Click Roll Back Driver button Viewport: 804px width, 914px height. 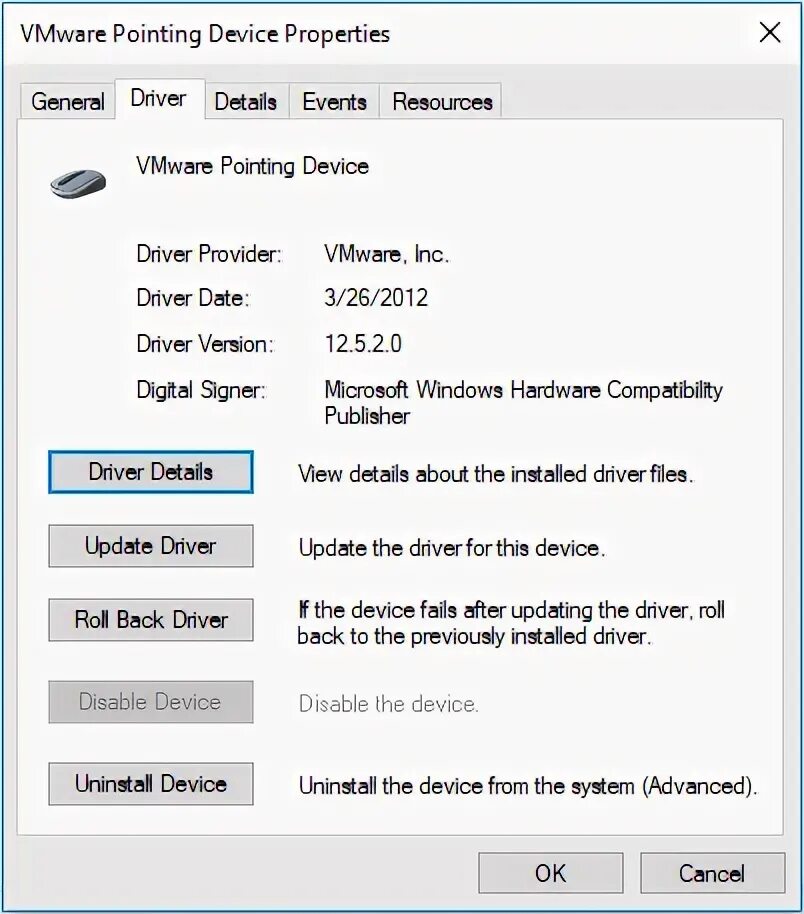pos(151,620)
